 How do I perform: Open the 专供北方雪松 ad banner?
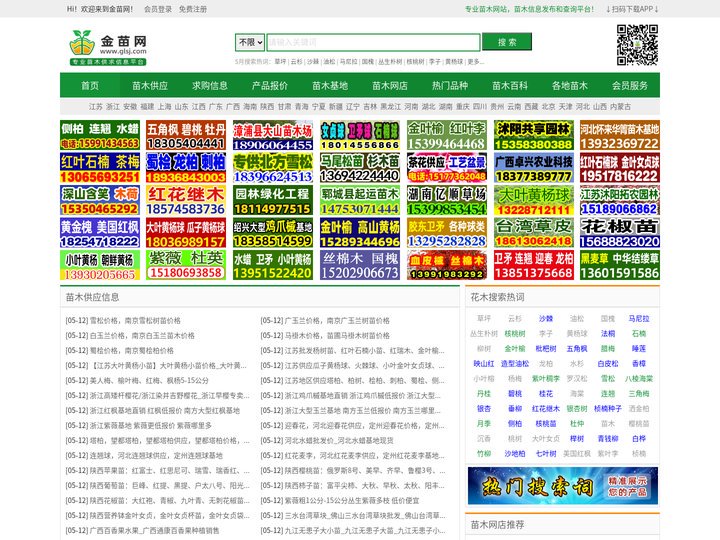click(x=273, y=168)
